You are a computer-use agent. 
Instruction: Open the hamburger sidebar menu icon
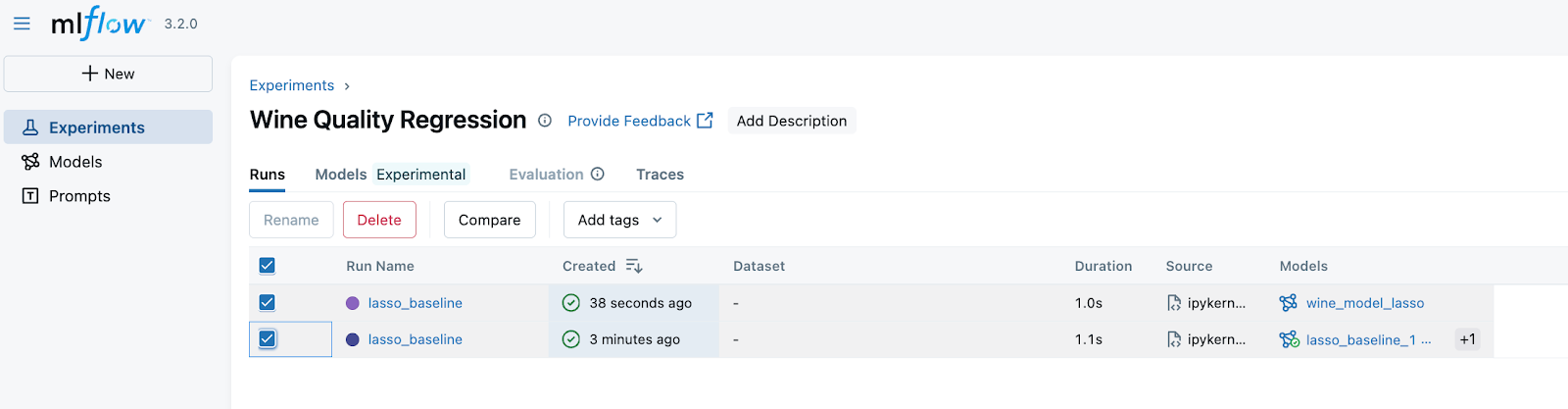[22, 24]
